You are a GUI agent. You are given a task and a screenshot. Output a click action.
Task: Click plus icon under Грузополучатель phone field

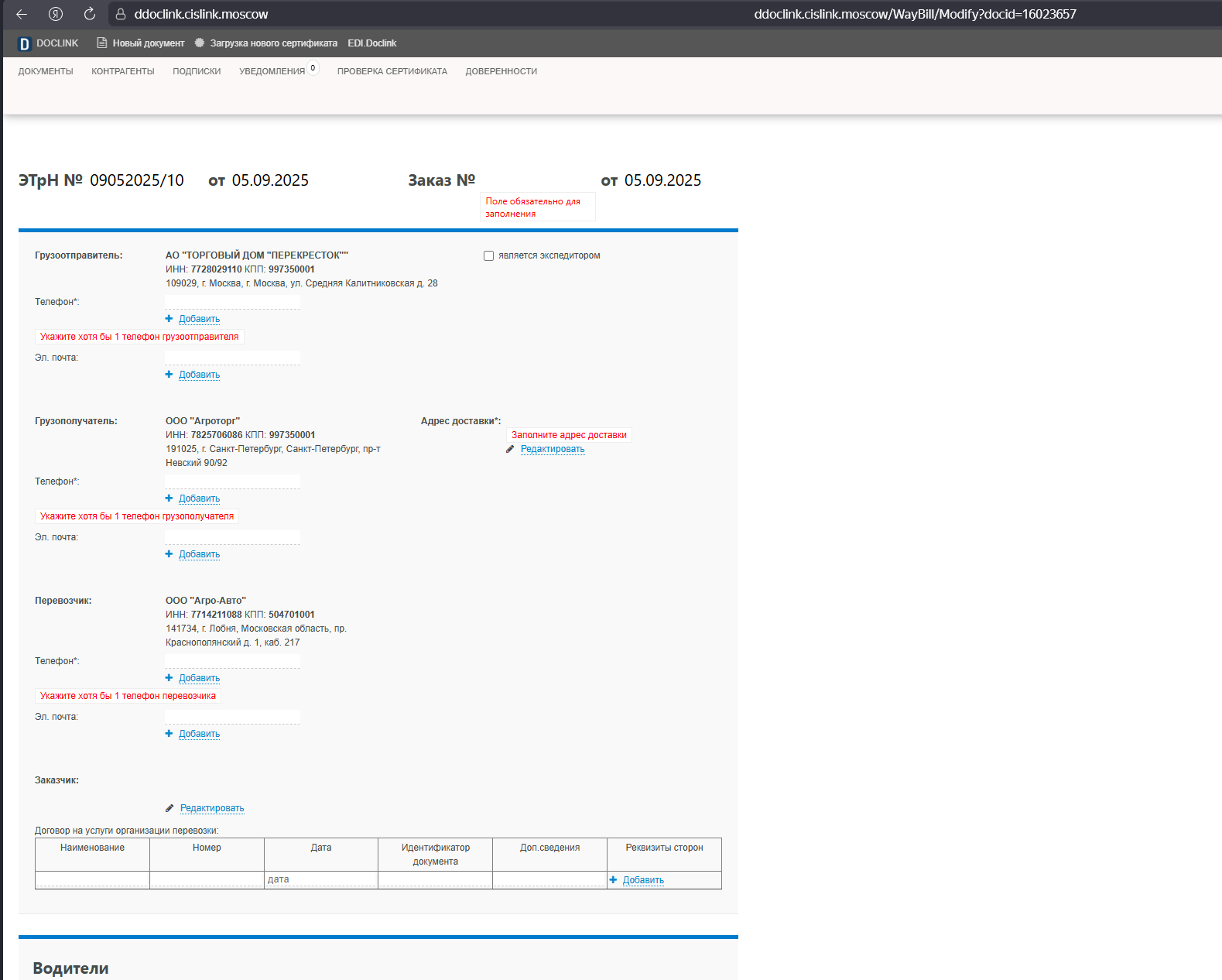169,499
